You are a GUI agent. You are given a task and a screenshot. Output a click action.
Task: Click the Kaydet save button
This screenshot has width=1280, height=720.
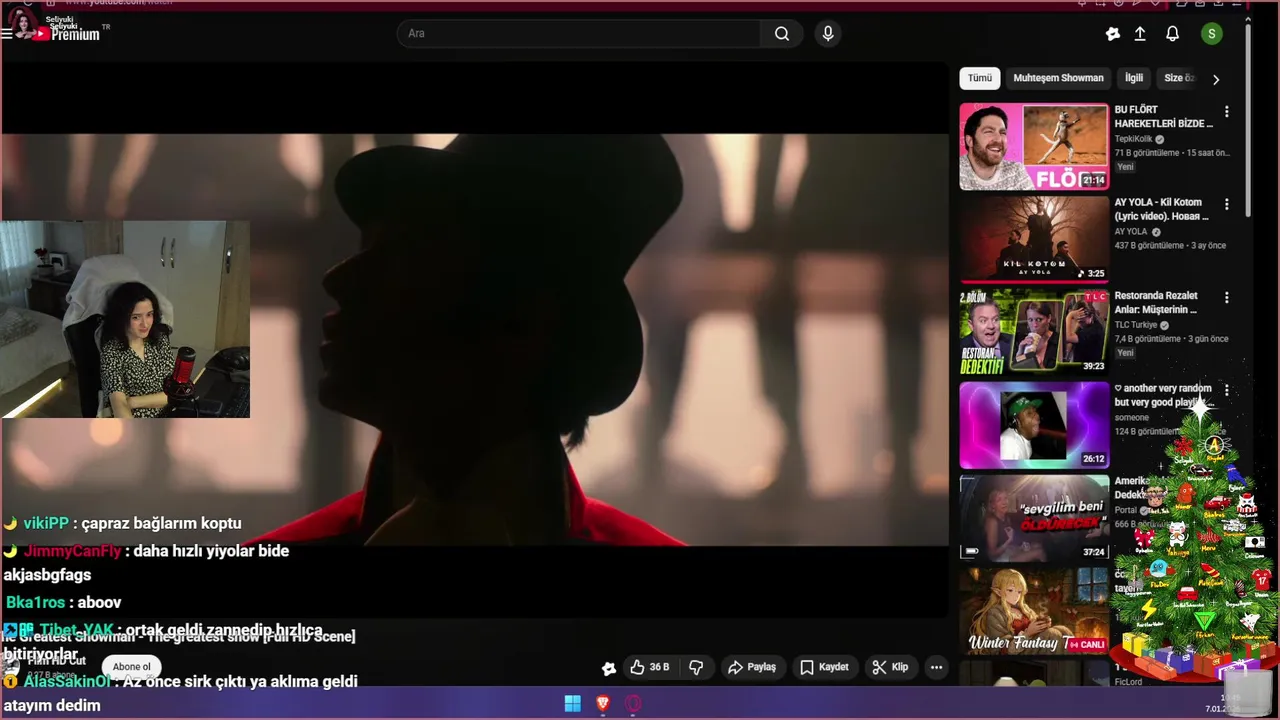[824, 667]
